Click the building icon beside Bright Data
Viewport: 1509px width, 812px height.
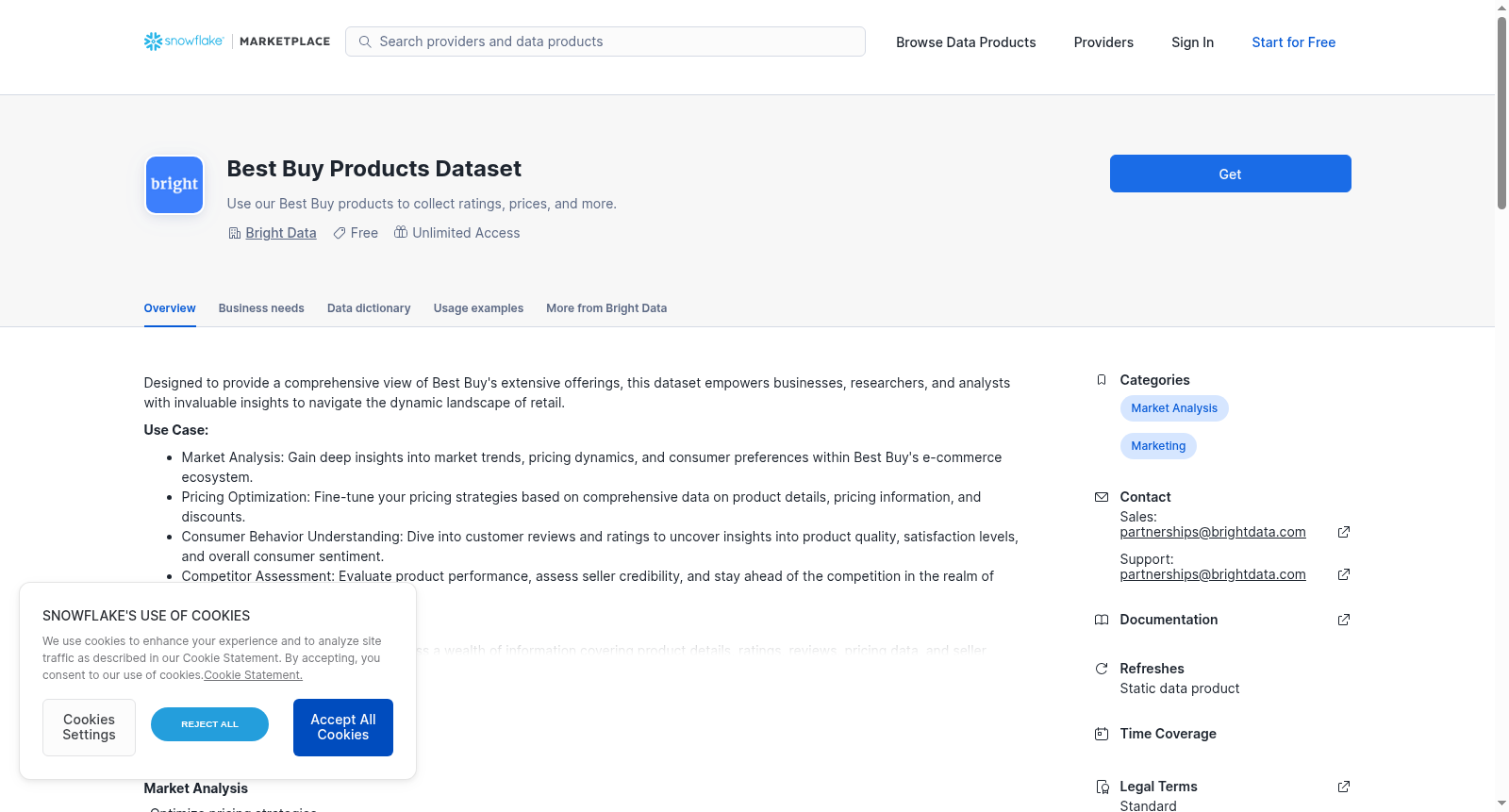(x=235, y=233)
